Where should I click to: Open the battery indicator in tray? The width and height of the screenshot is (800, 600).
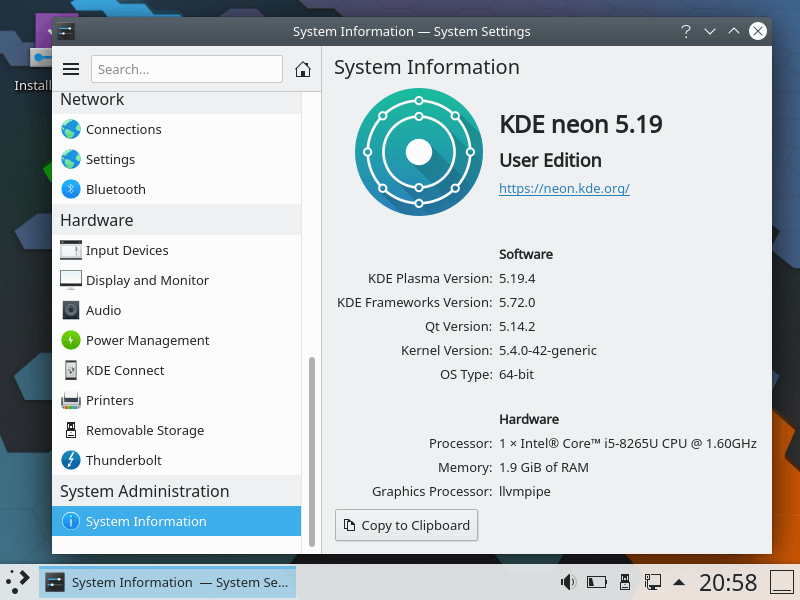pos(596,581)
